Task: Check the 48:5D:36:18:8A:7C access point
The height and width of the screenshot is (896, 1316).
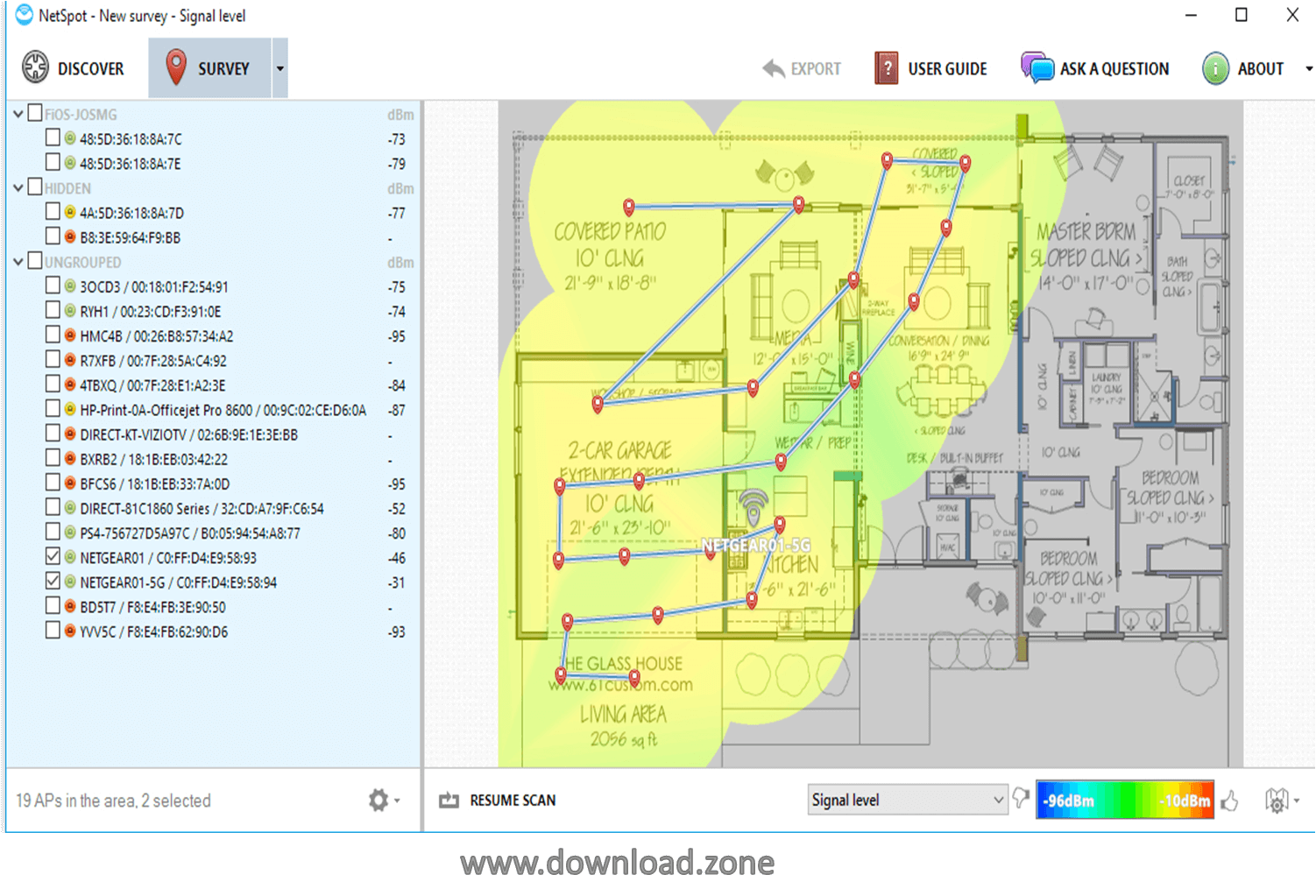Action: [53, 138]
